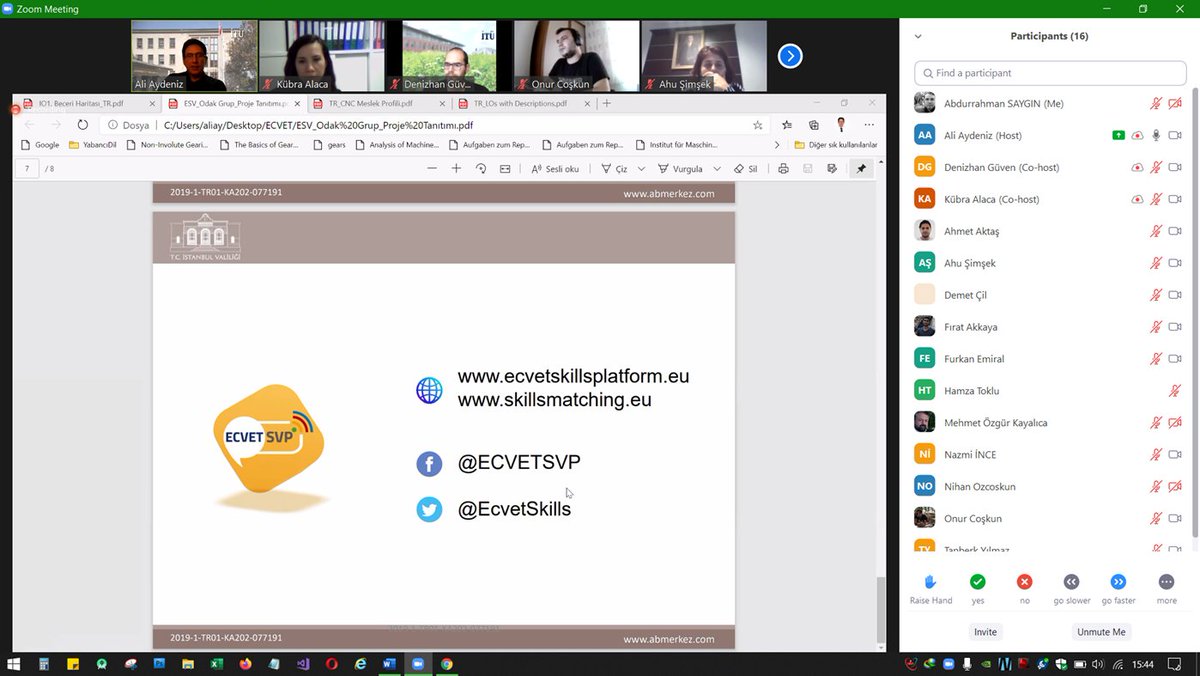Viewport: 1200px width, 676px height.
Task: Click the PDF vertical scrollbar thumb
Action: [880, 611]
